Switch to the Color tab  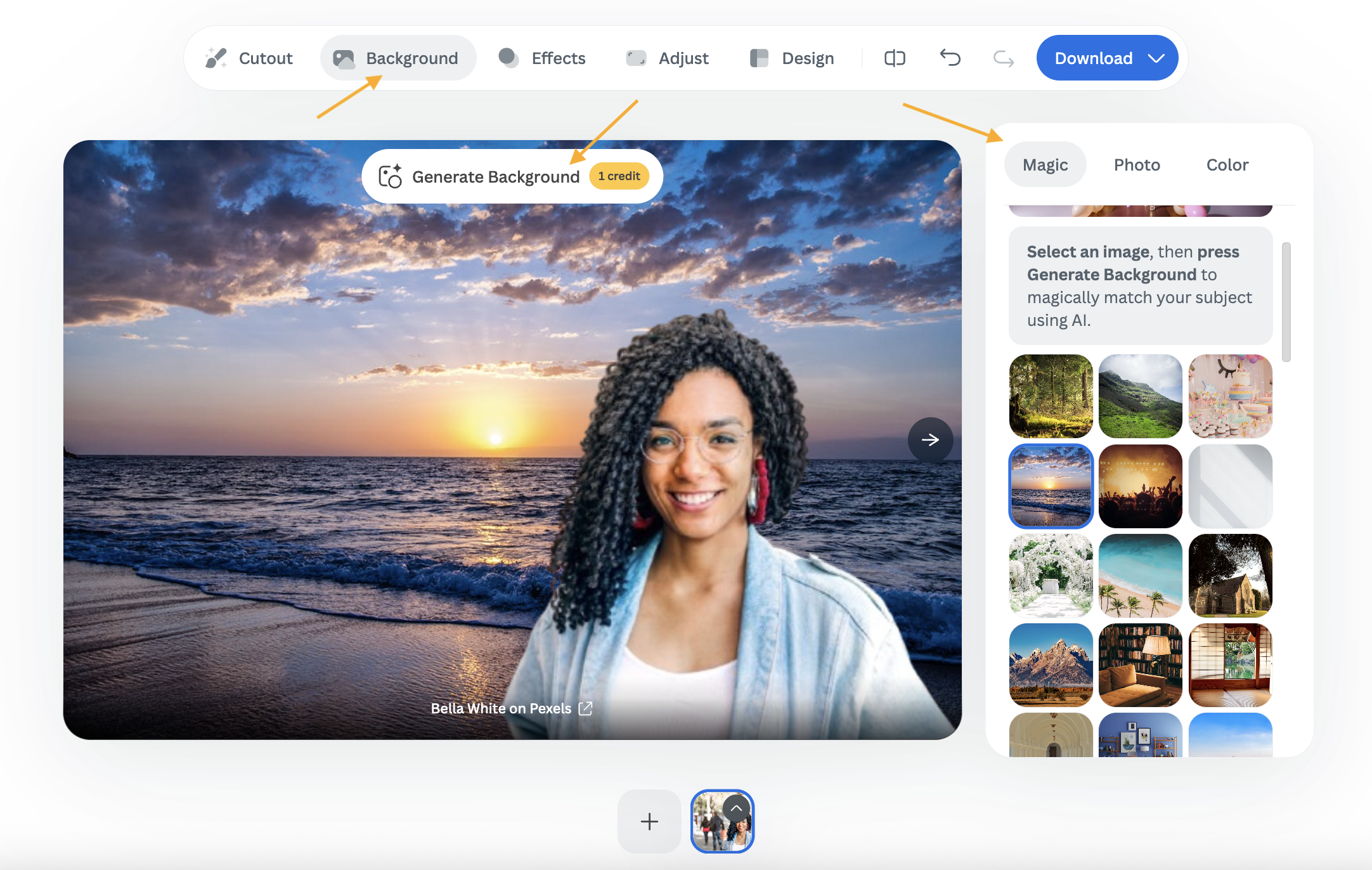1227,165
